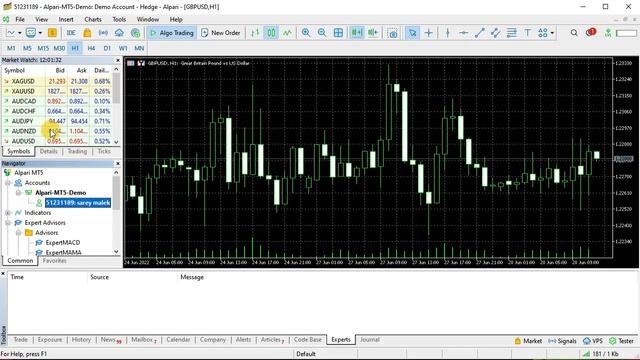Toggle auto scroll chart to end

click(356, 33)
